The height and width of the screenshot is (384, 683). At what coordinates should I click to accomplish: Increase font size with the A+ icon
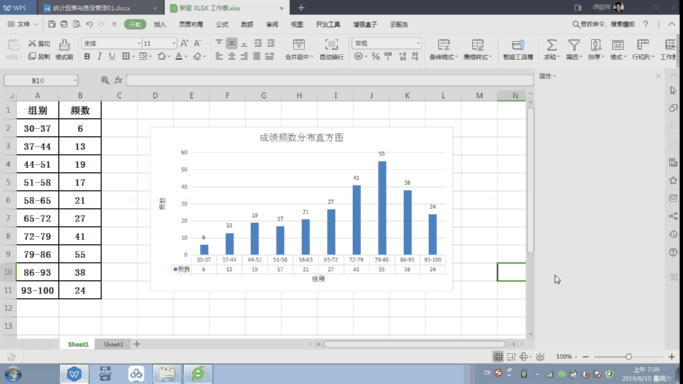coord(184,43)
